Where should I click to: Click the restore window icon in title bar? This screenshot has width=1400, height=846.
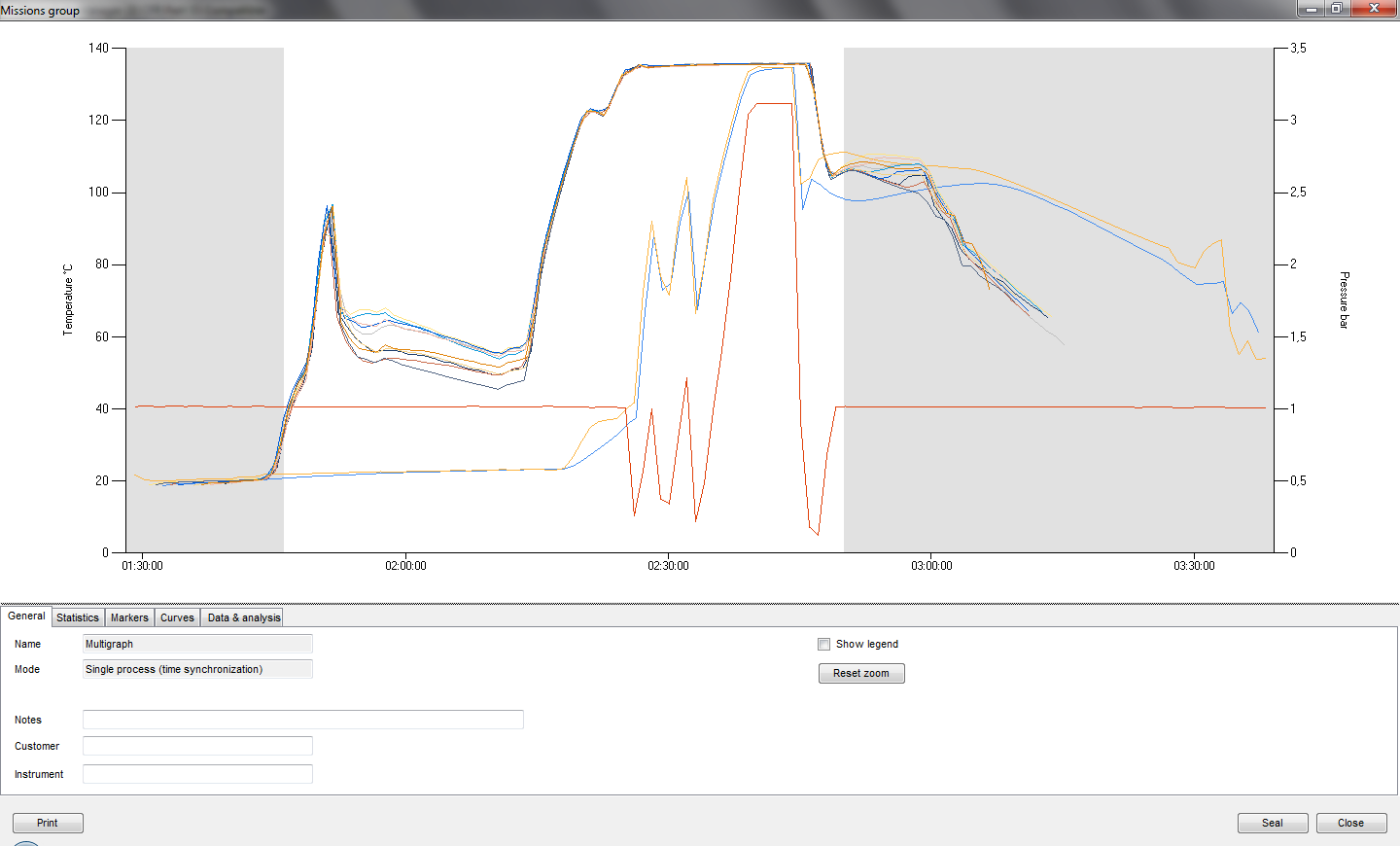coord(1338,8)
